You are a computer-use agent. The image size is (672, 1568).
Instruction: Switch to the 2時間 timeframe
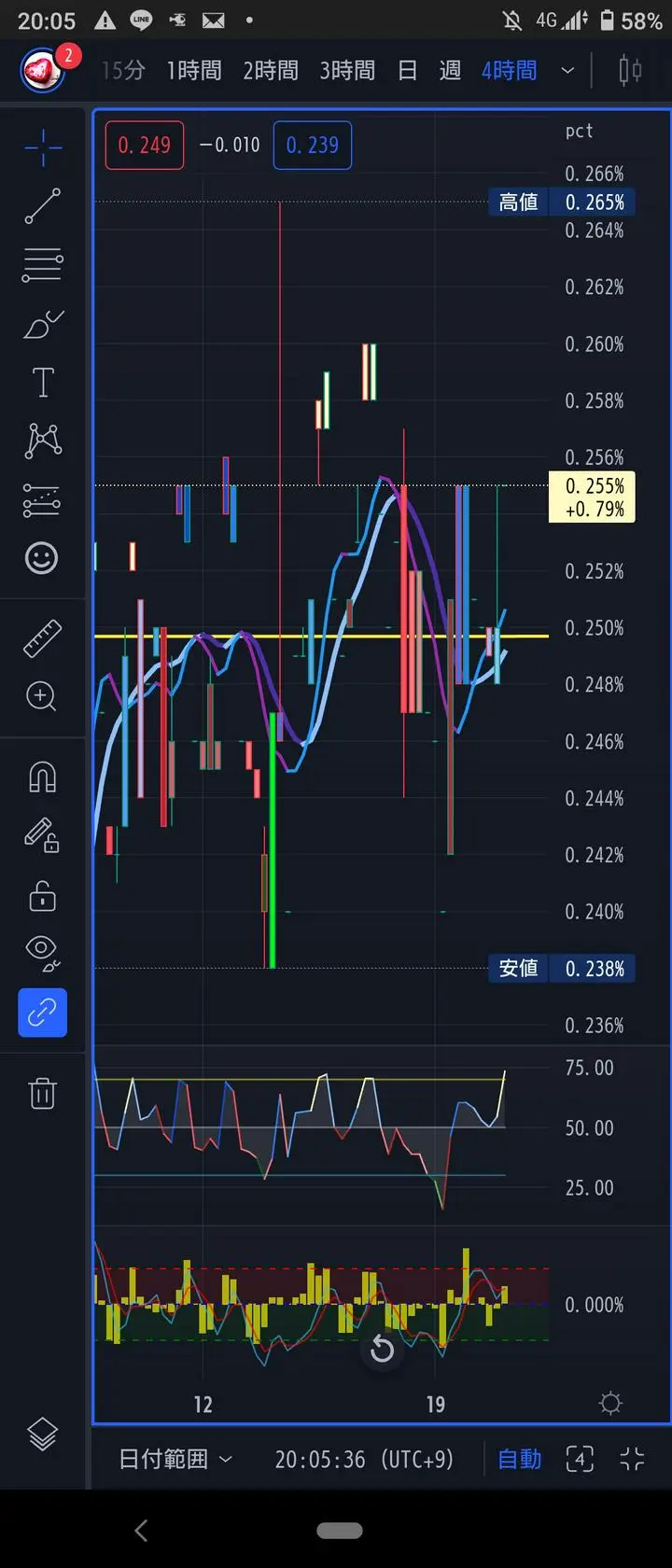point(271,70)
